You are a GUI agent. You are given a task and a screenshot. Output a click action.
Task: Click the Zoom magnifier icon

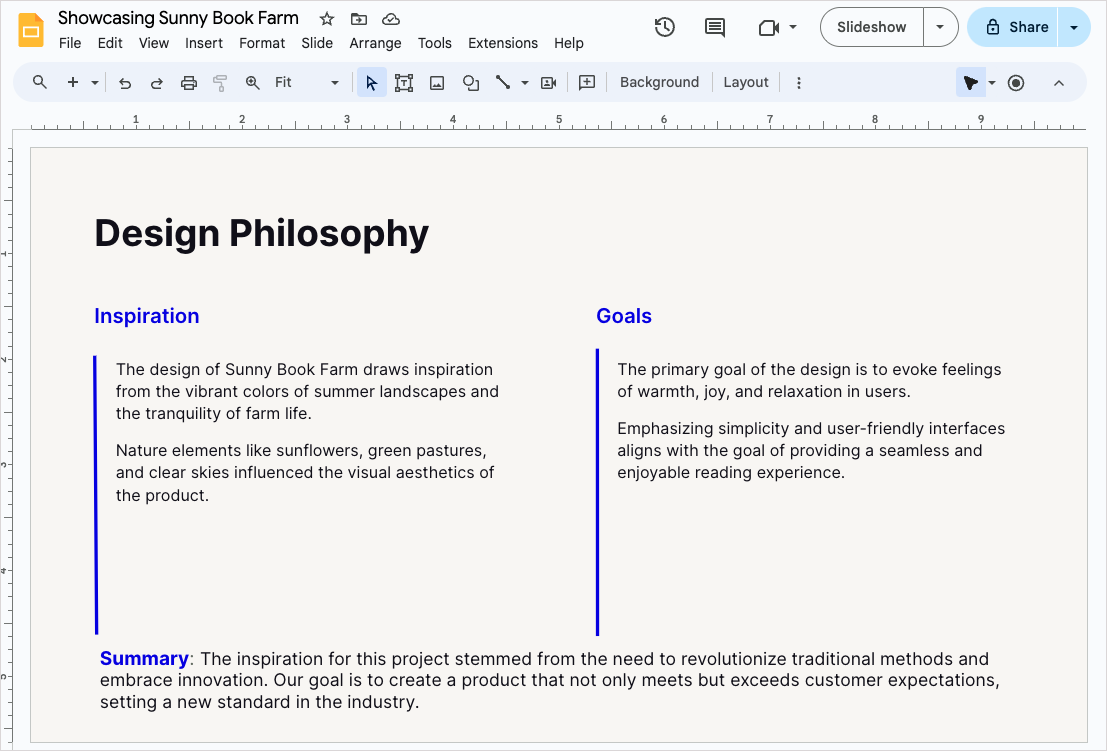tap(252, 83)
